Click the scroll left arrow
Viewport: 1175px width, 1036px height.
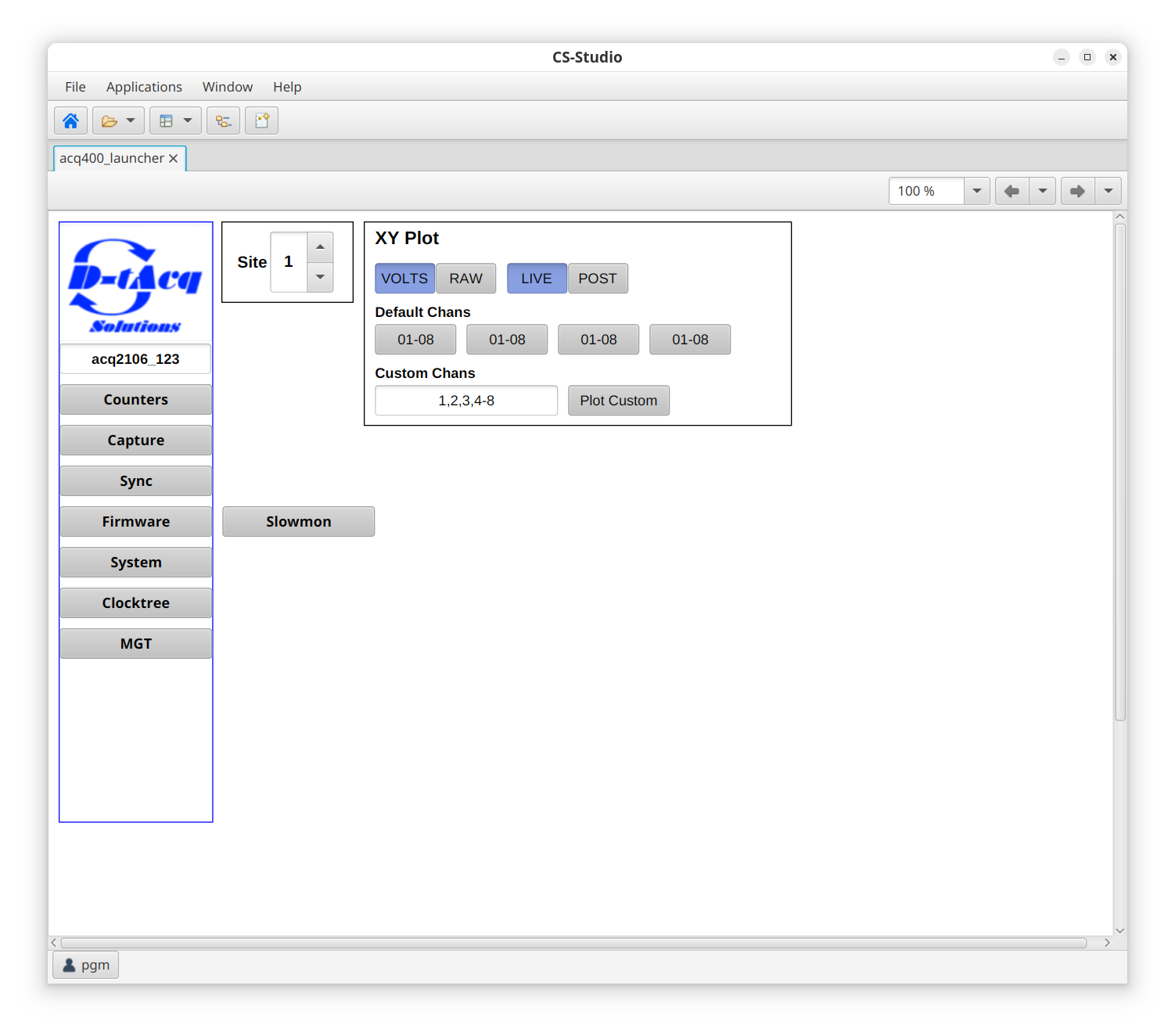click(x=53, y=943)
